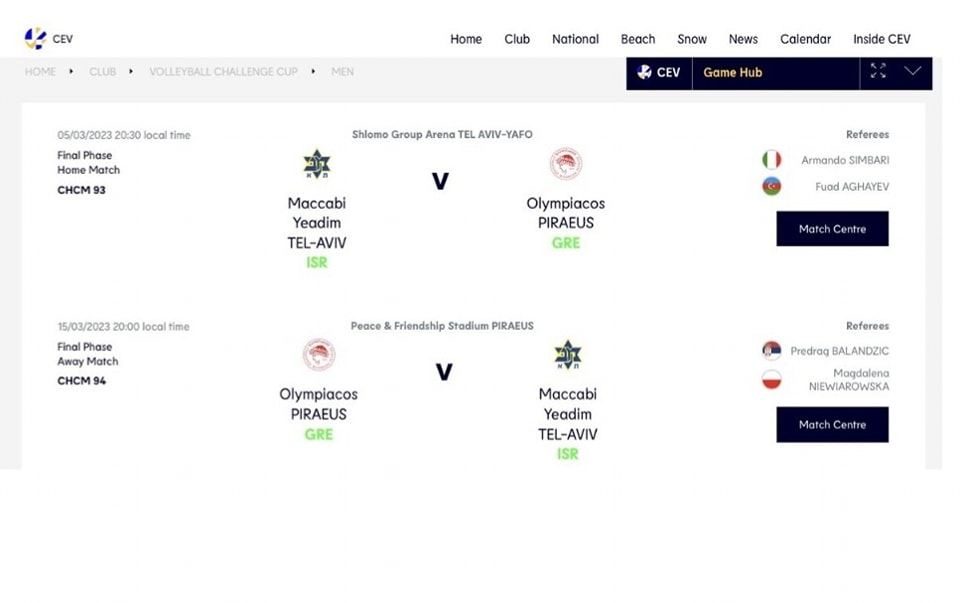Open Match Centre for CHCM 94
This screenshot has height=603, width=960.
(832, 425)
